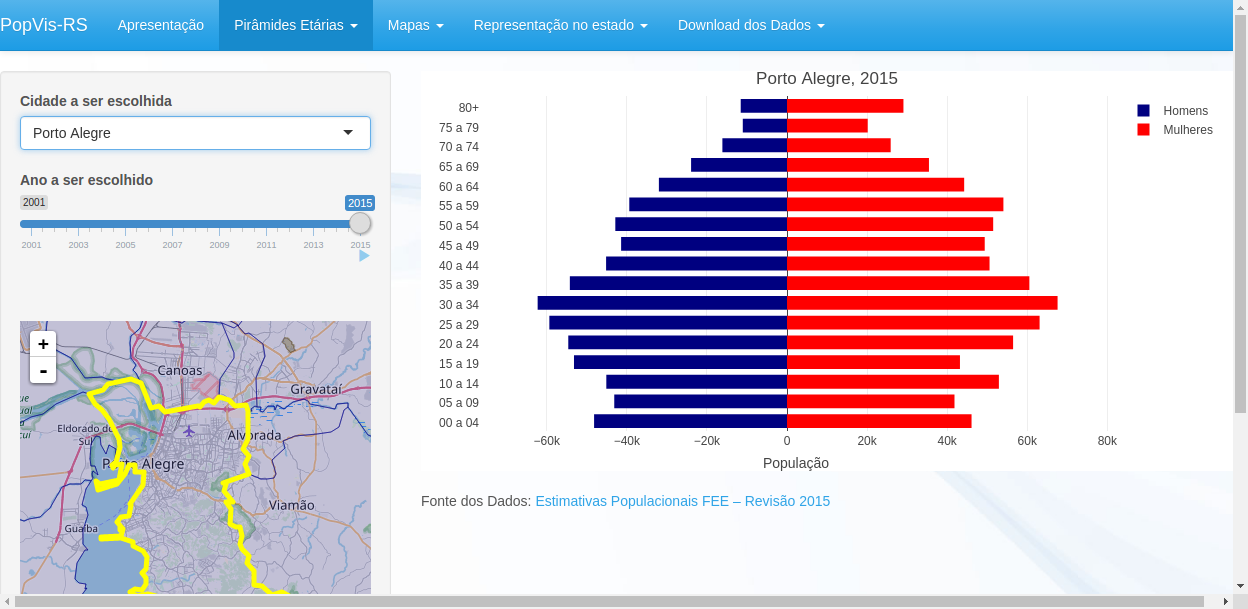Click the year slider handle at 2015

pyautogui.click(x=360, y=224)
